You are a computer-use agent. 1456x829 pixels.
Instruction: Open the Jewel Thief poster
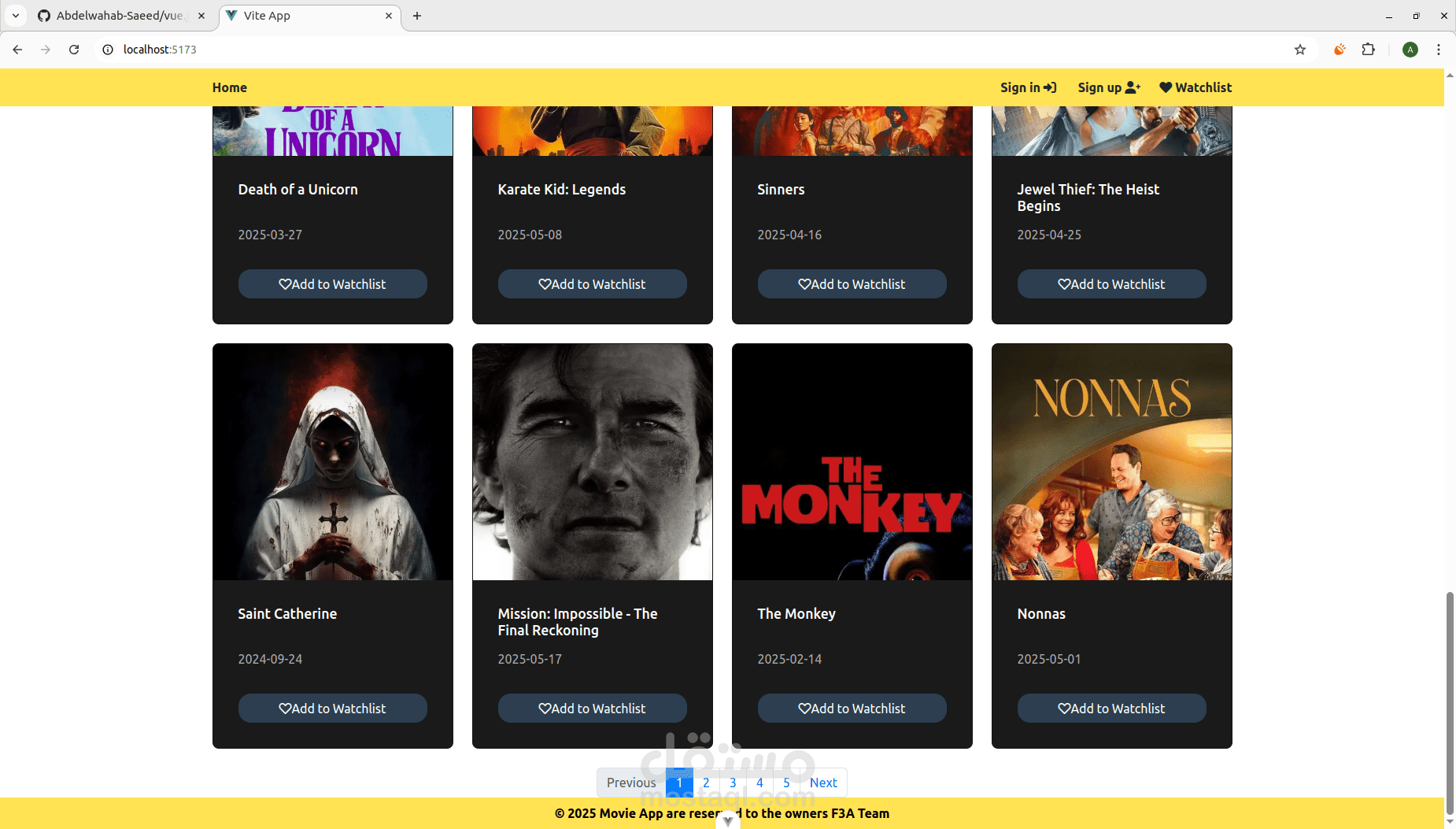pyautogui.click(x=1112, y=131)
